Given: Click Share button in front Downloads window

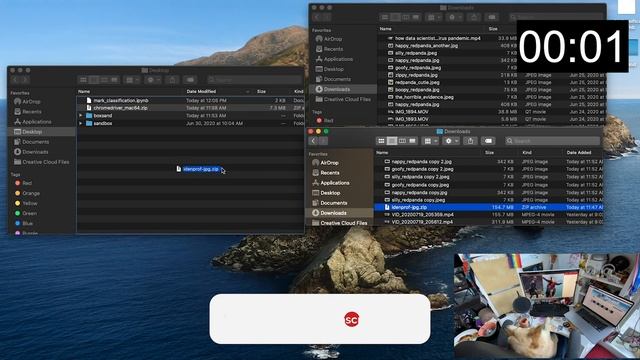Looking at the screenshot, I should pos(470,141).
